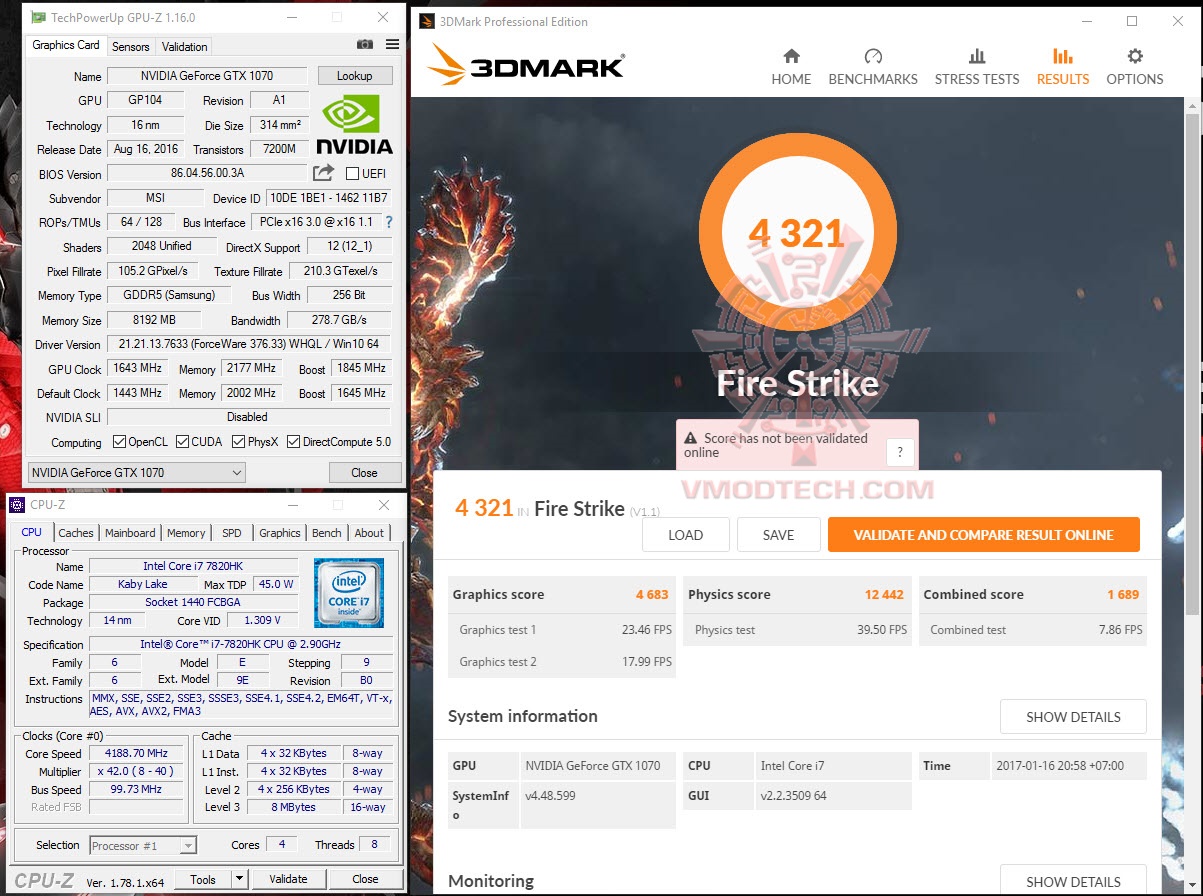Click Combined score value 1 689

coord(1123,594)
